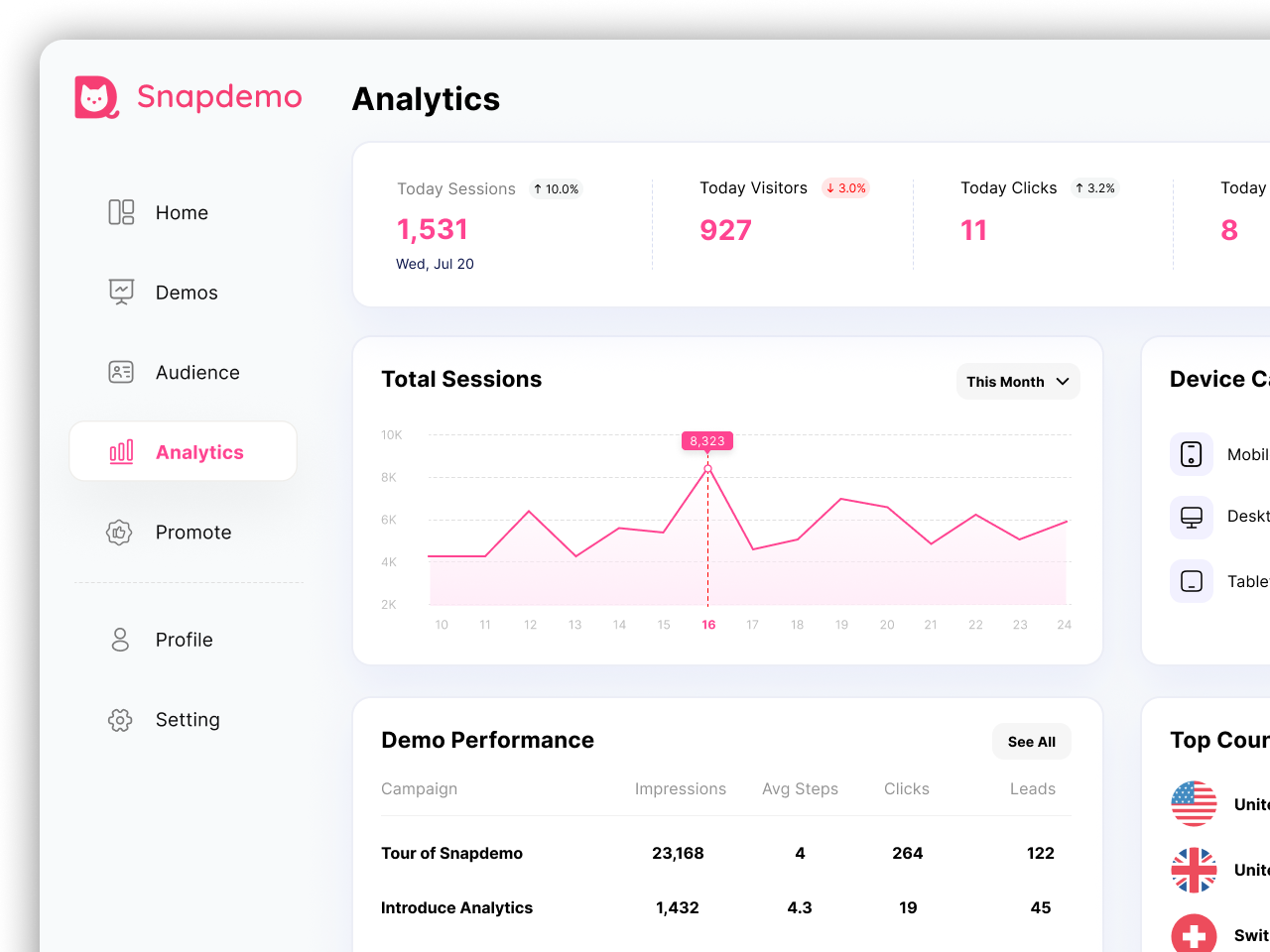Open the Tour of Snapdemo campaign row

[x=726, y=853]
